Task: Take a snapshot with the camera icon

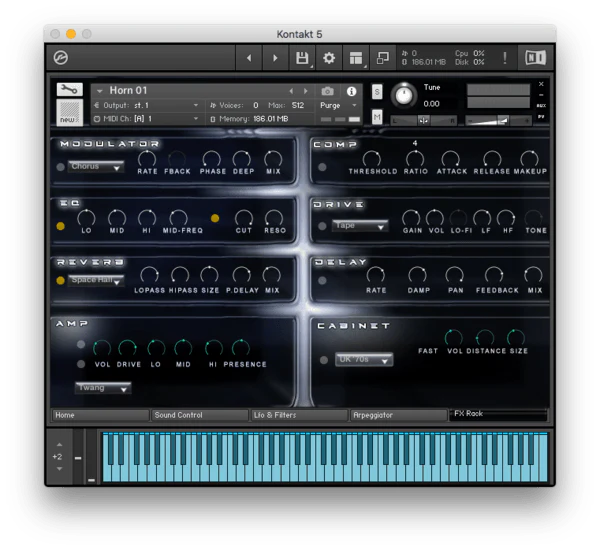Action: (x=327, y=91)
